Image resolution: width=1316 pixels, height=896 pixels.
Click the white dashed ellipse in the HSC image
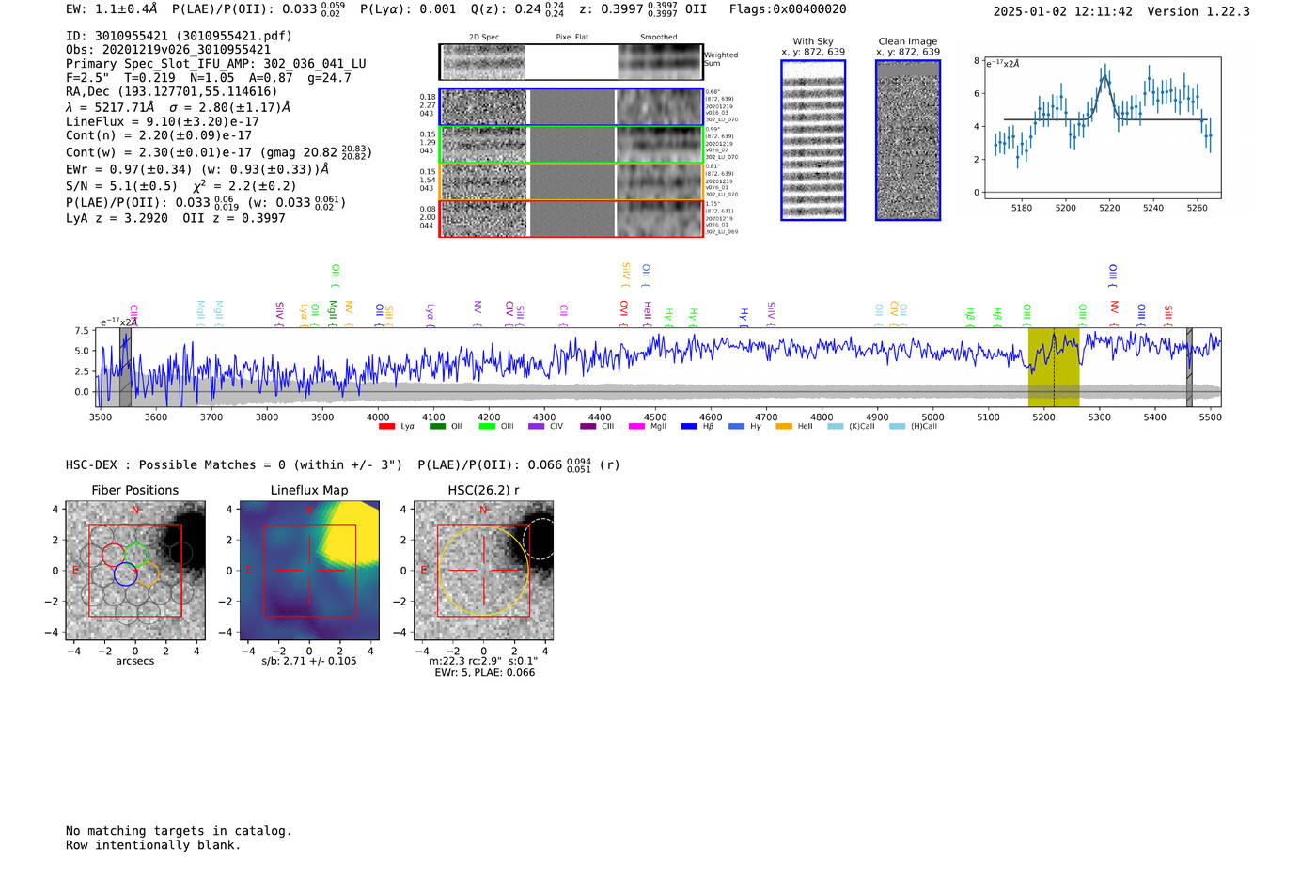[540, 539]
